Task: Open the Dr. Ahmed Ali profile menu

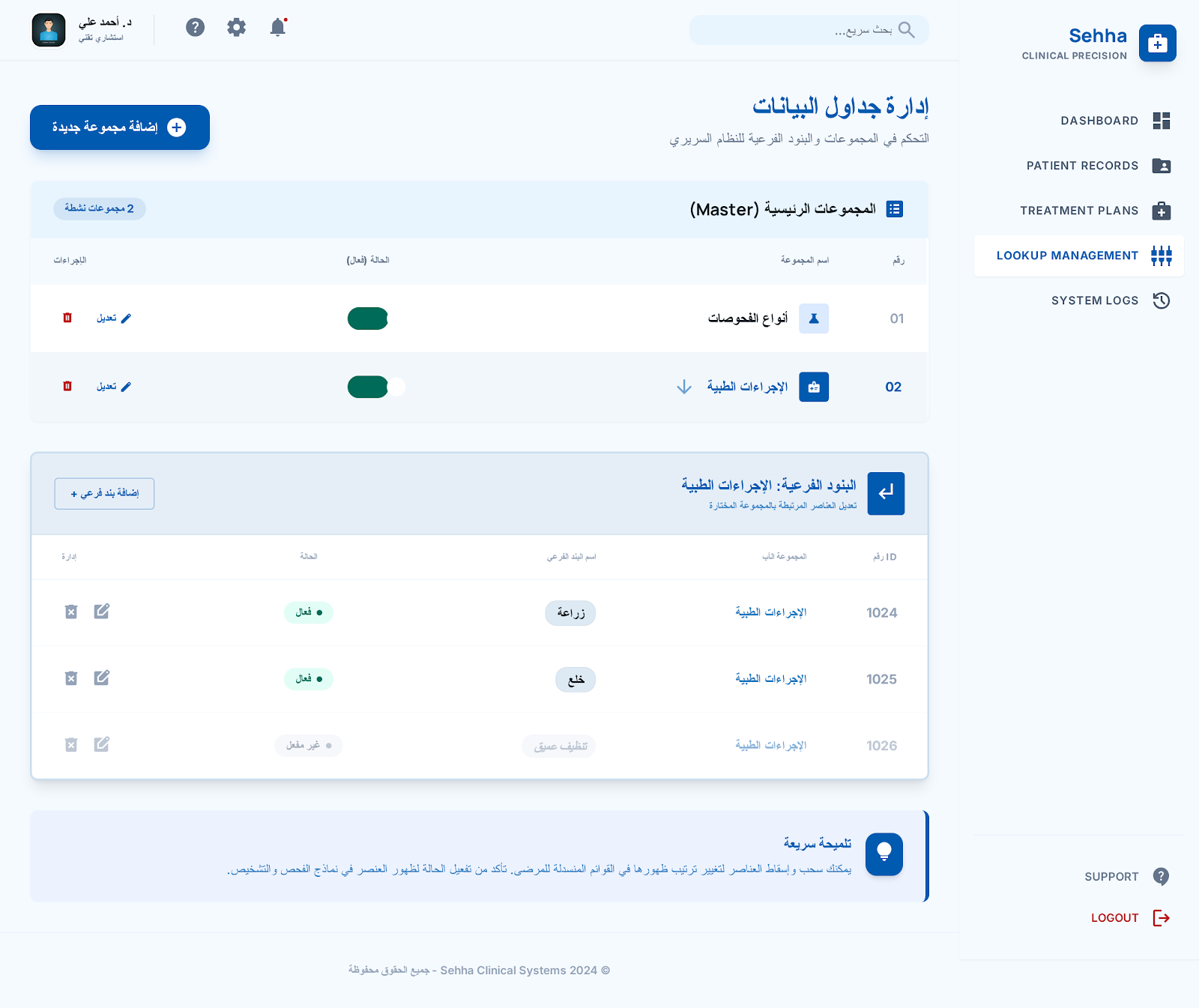Action: tap(82, 30)
